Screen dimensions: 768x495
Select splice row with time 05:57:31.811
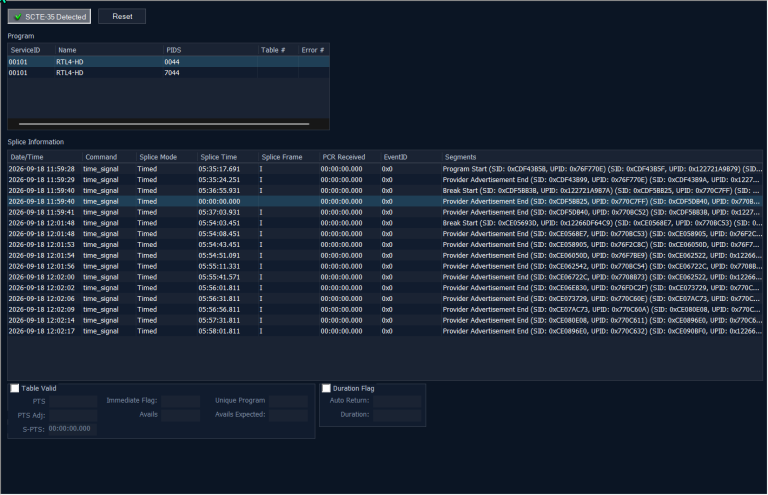(x=385, y=320)
